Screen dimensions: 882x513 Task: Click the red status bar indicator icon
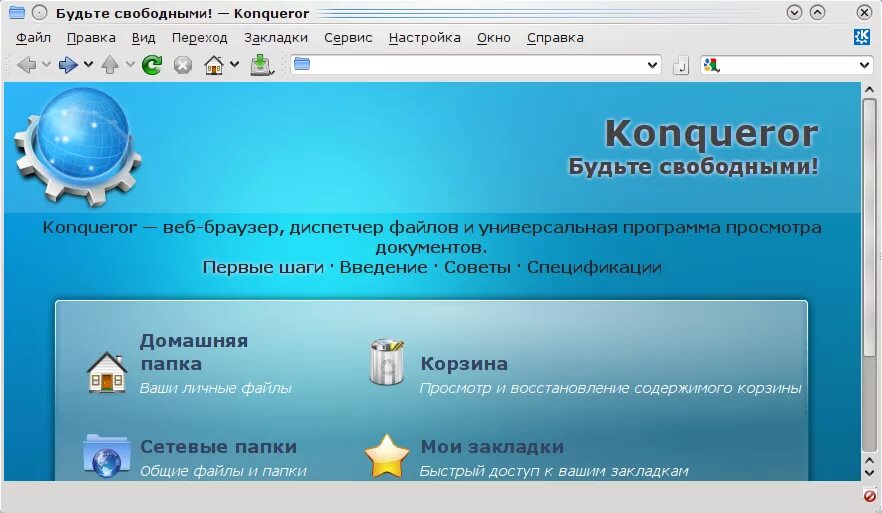pyautogui.click(x=870, y=496)
